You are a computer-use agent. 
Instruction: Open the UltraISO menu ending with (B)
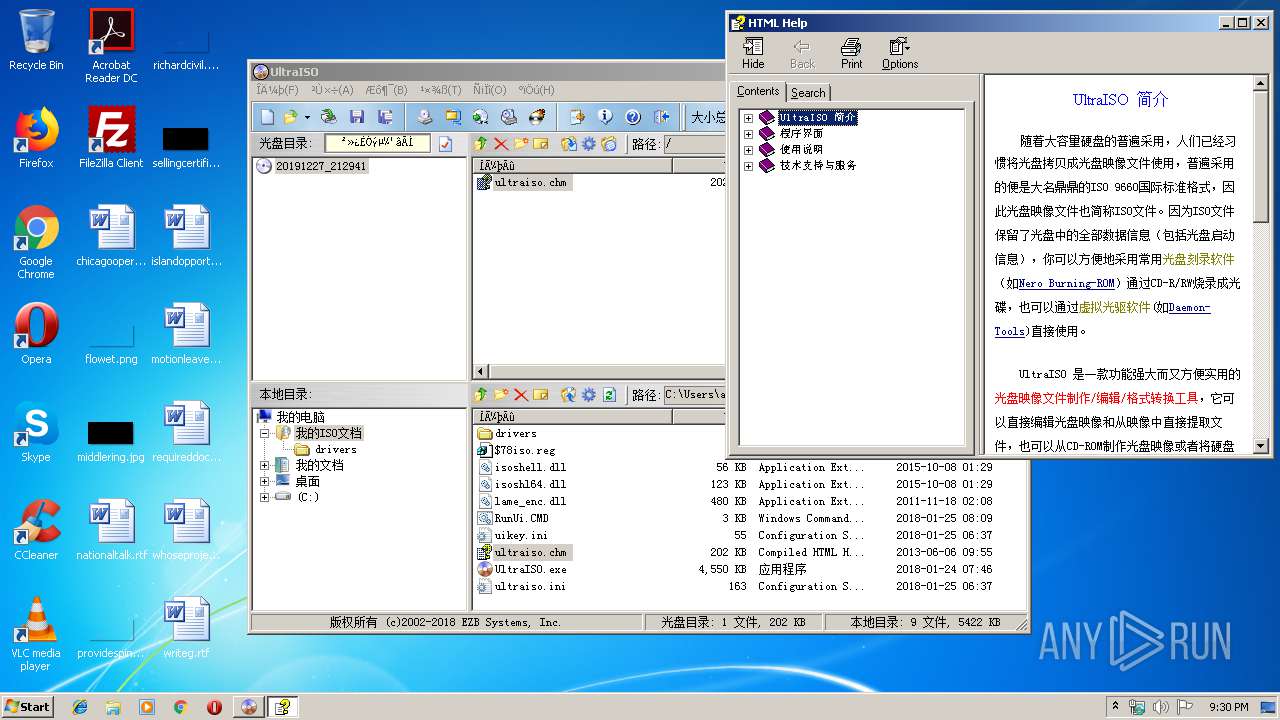click(386, 90)
